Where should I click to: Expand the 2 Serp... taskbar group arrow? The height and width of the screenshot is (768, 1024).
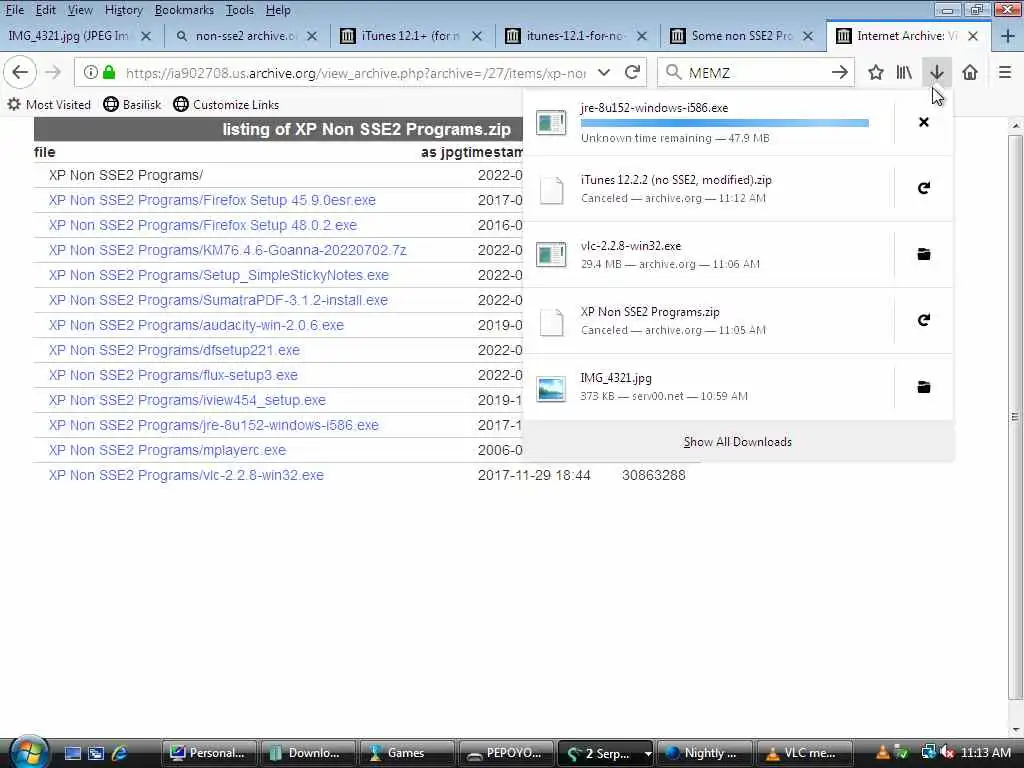click(x=647, y=753)
